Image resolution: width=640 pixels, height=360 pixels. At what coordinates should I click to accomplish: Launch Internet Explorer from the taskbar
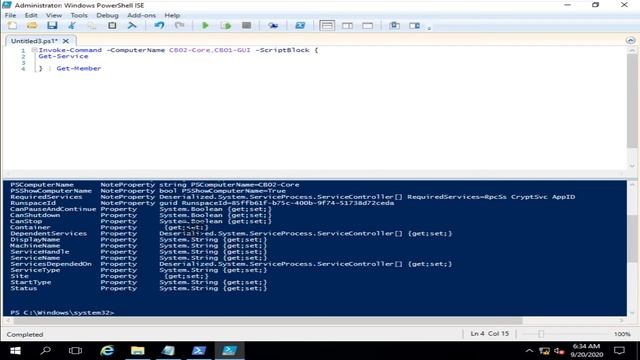click(107, 351)
